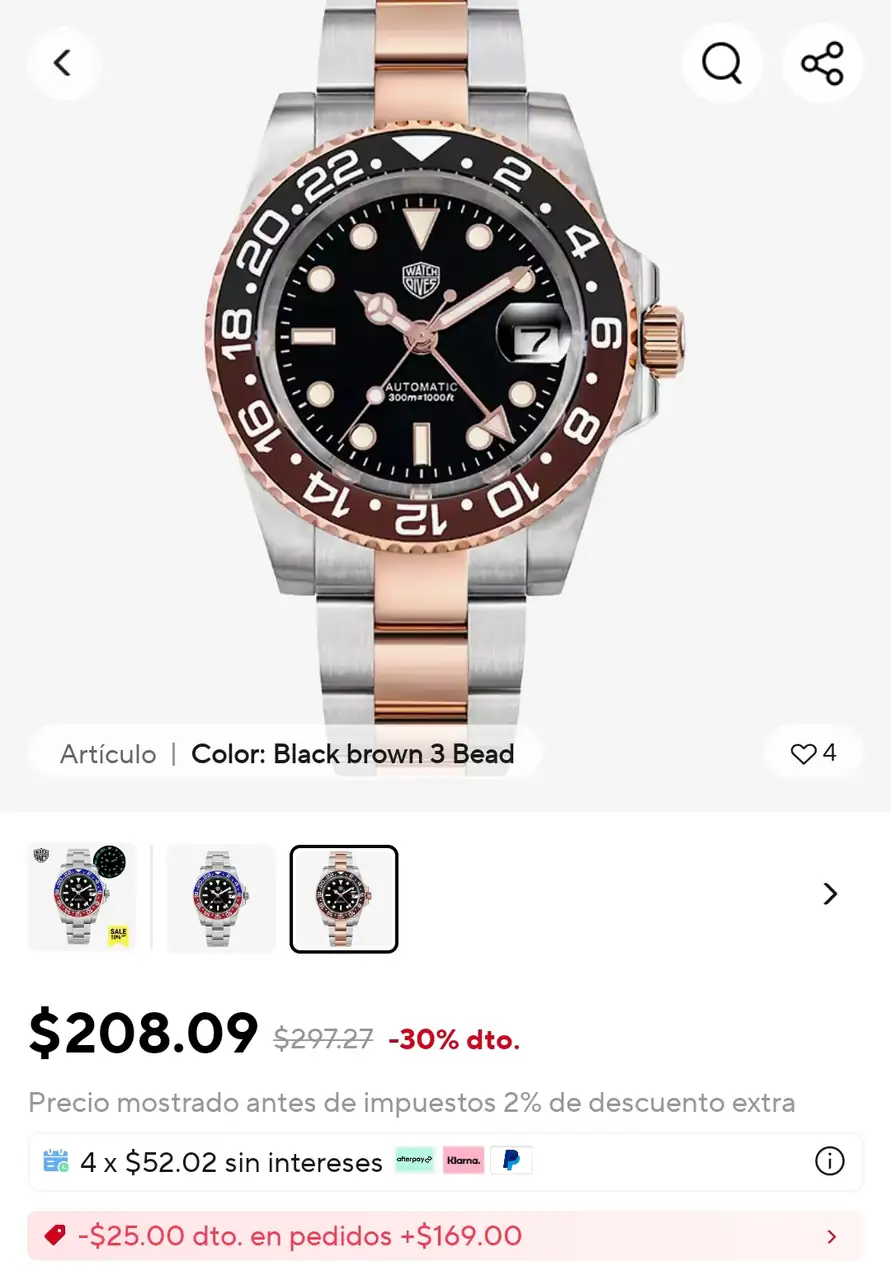
Task: Tap the main watch product image
Action: (445, 360)
